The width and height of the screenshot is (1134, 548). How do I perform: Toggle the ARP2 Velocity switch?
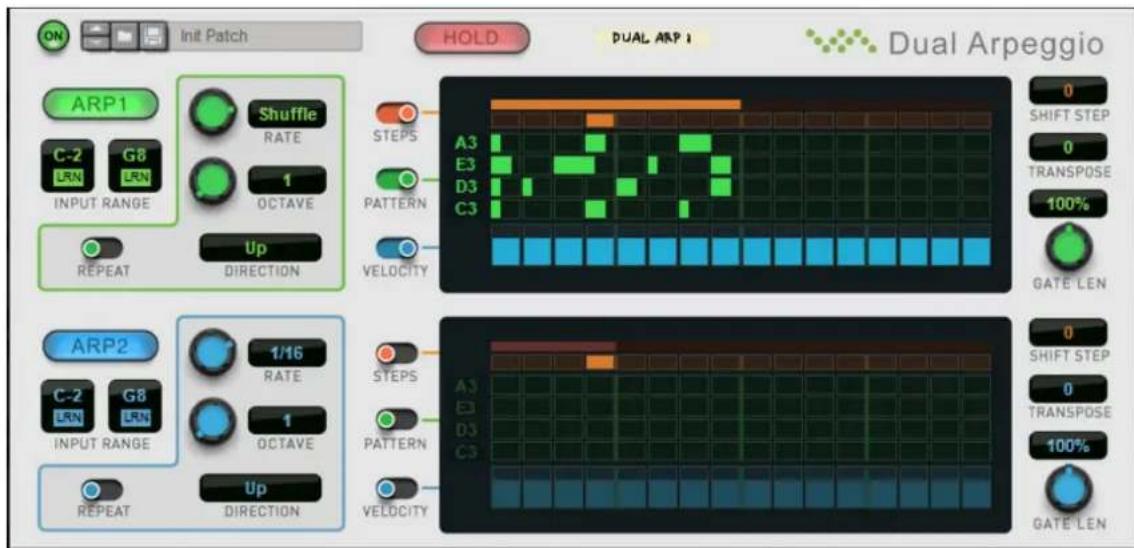397,489
